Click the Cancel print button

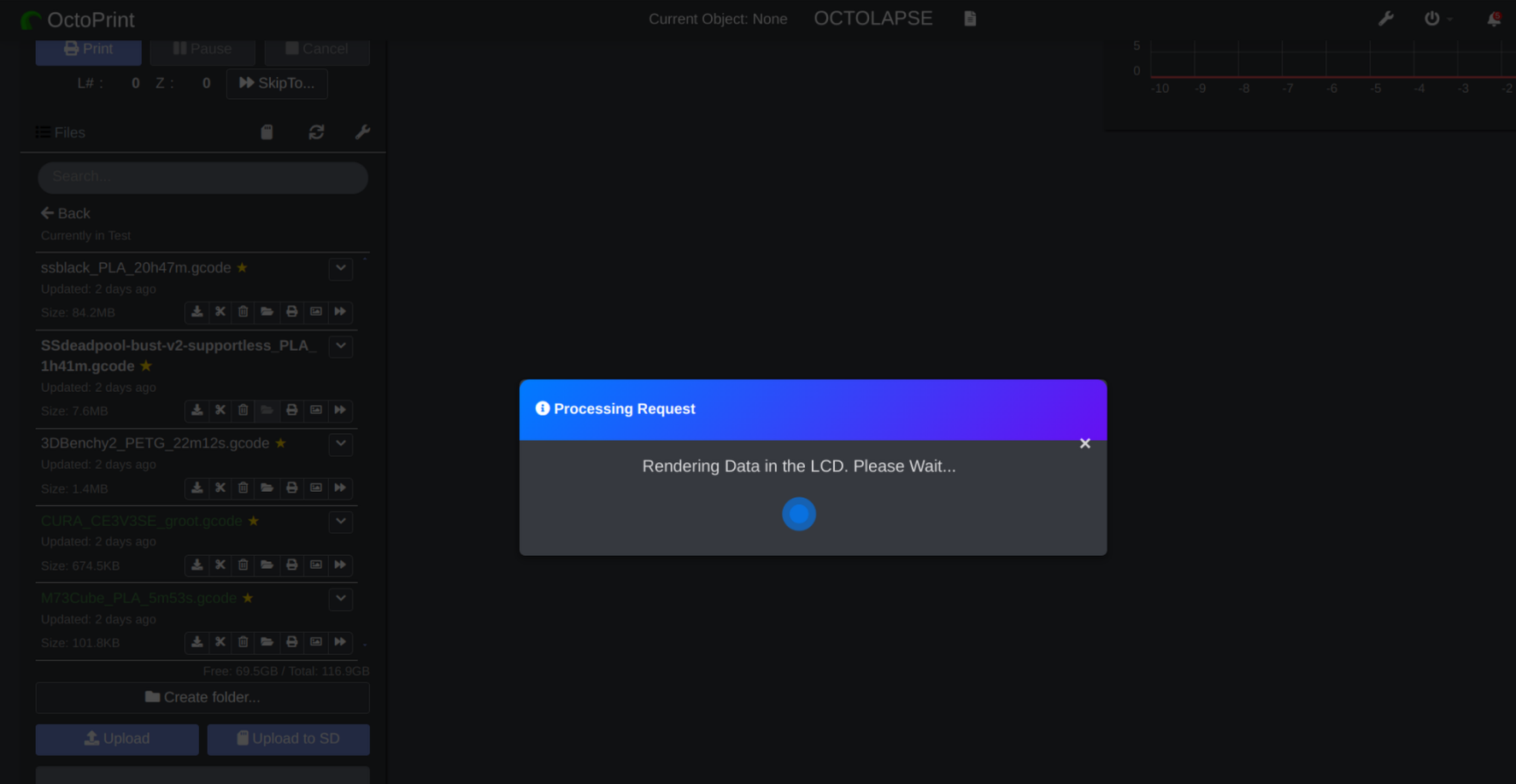pyautogui.click(x=317, y=50)
